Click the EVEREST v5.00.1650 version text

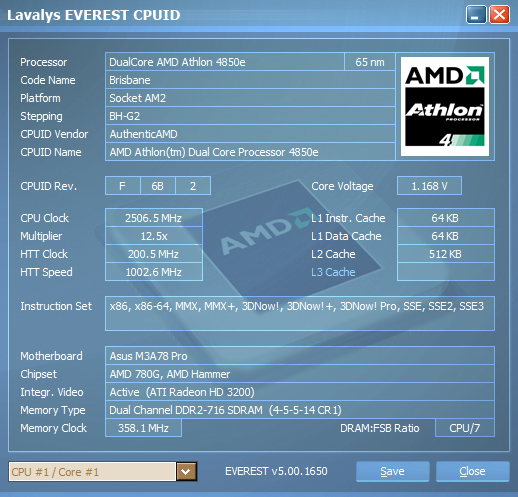pos(276,471)
